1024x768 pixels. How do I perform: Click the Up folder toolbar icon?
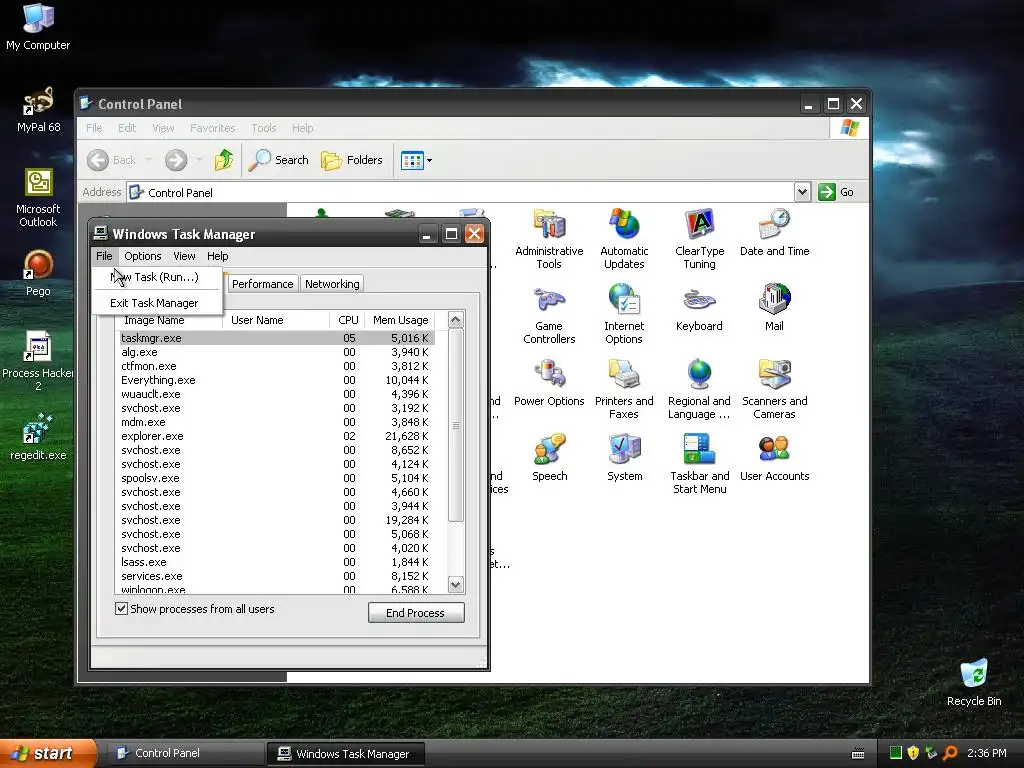[224, 160]
